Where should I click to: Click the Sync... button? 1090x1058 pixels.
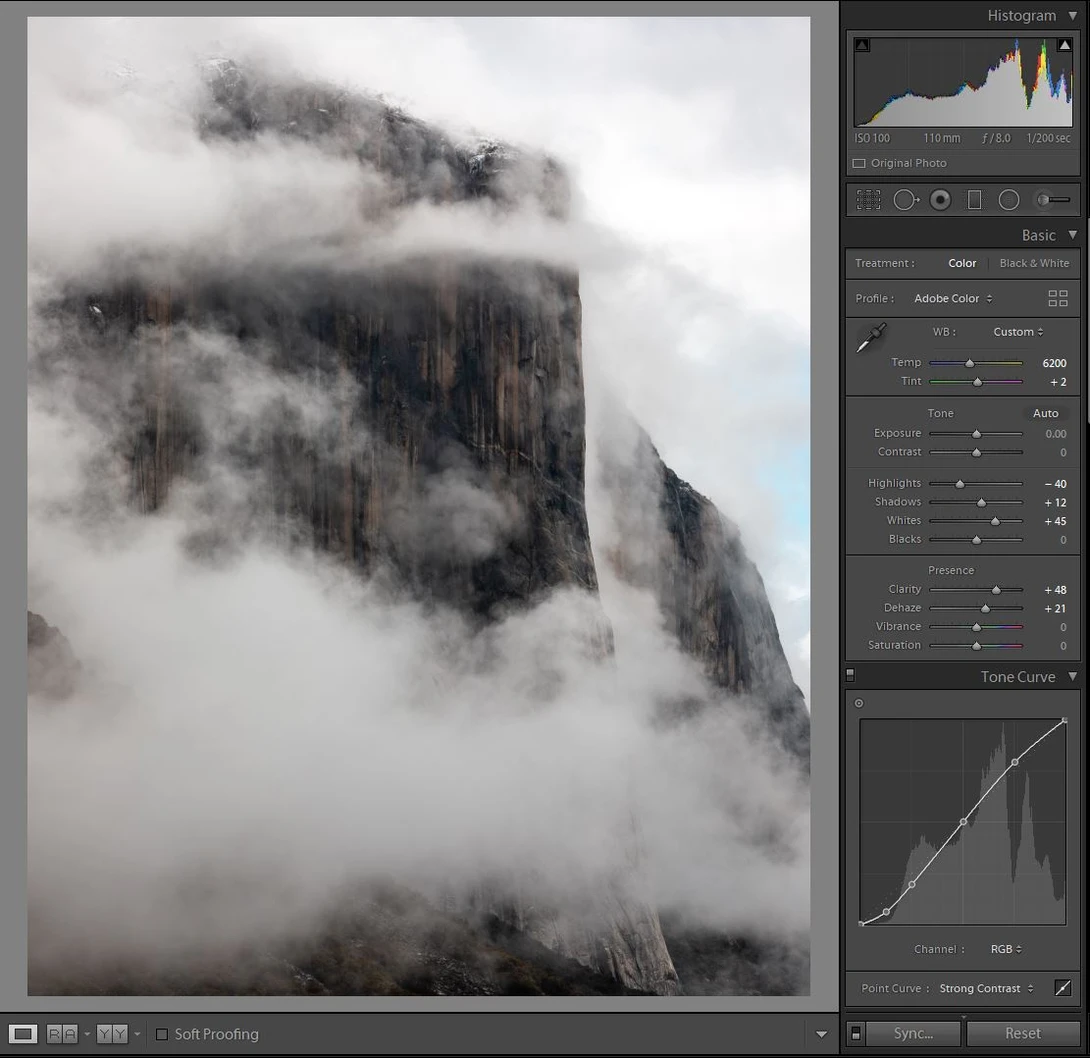coord(913,1034)
